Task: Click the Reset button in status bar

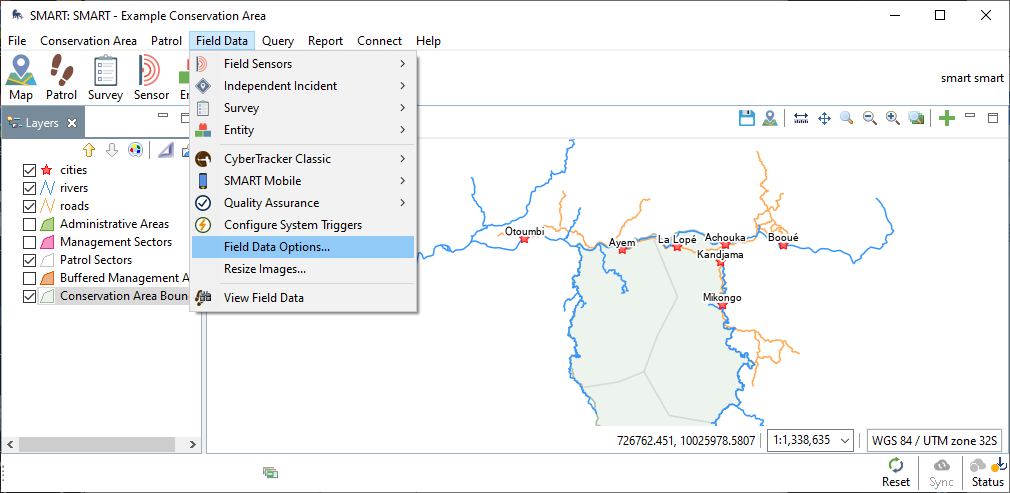Action: [x=896, y=472]
